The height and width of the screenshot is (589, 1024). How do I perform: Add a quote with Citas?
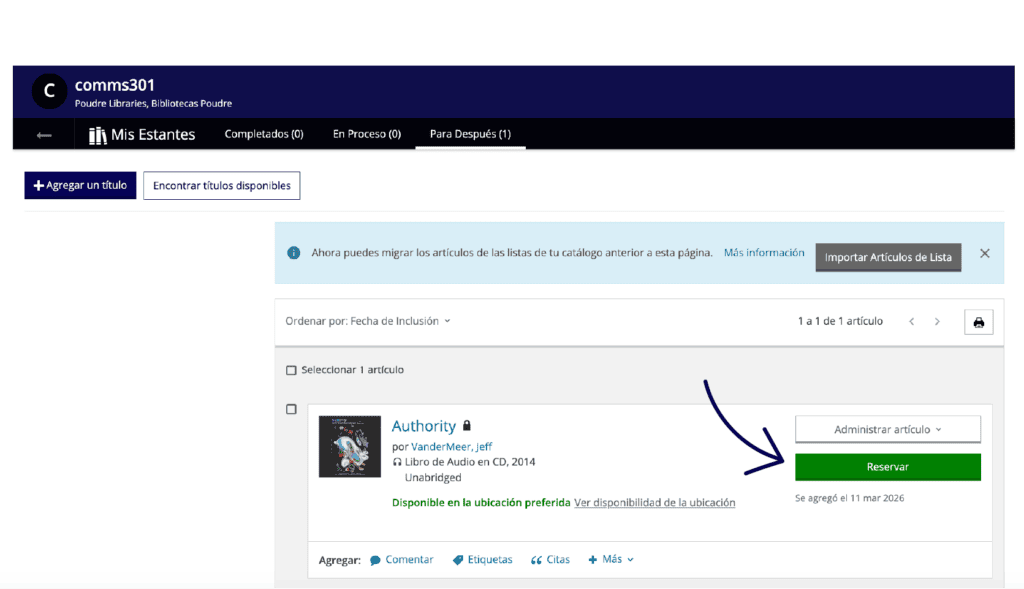coord(550,560)
